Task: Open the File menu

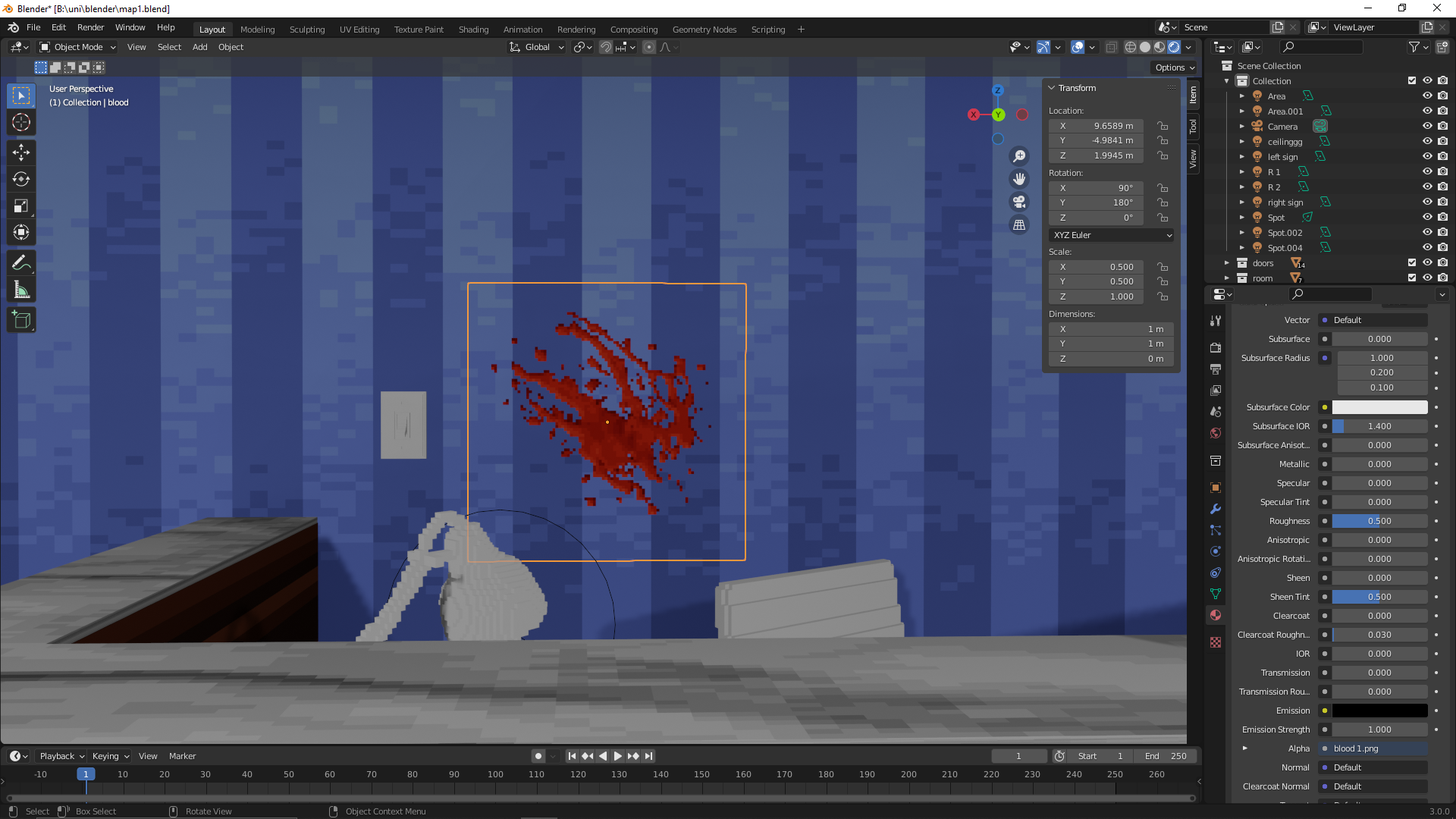Action: coord(33,27)
